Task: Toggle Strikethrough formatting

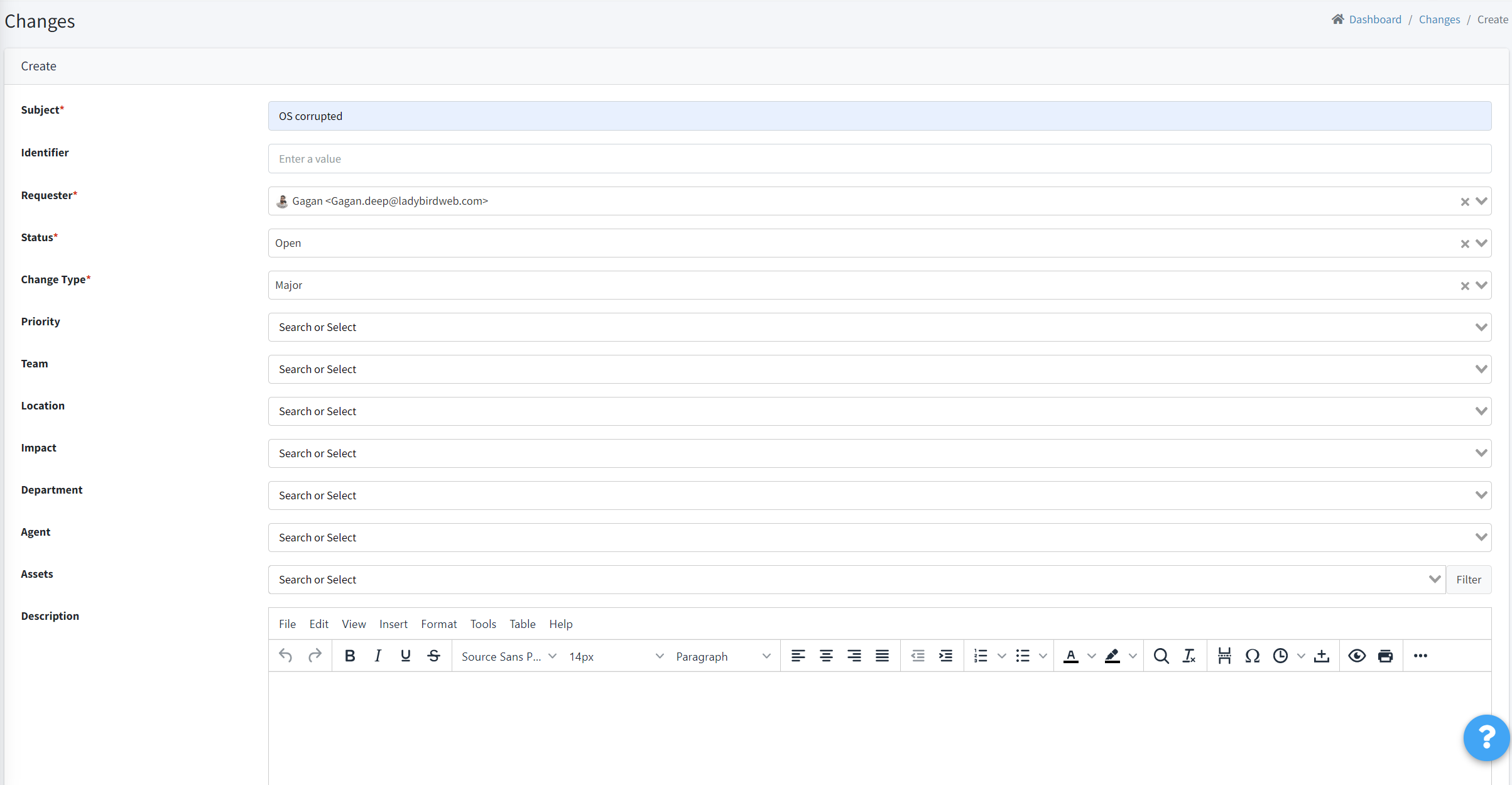Action: [x=433, y=656]
